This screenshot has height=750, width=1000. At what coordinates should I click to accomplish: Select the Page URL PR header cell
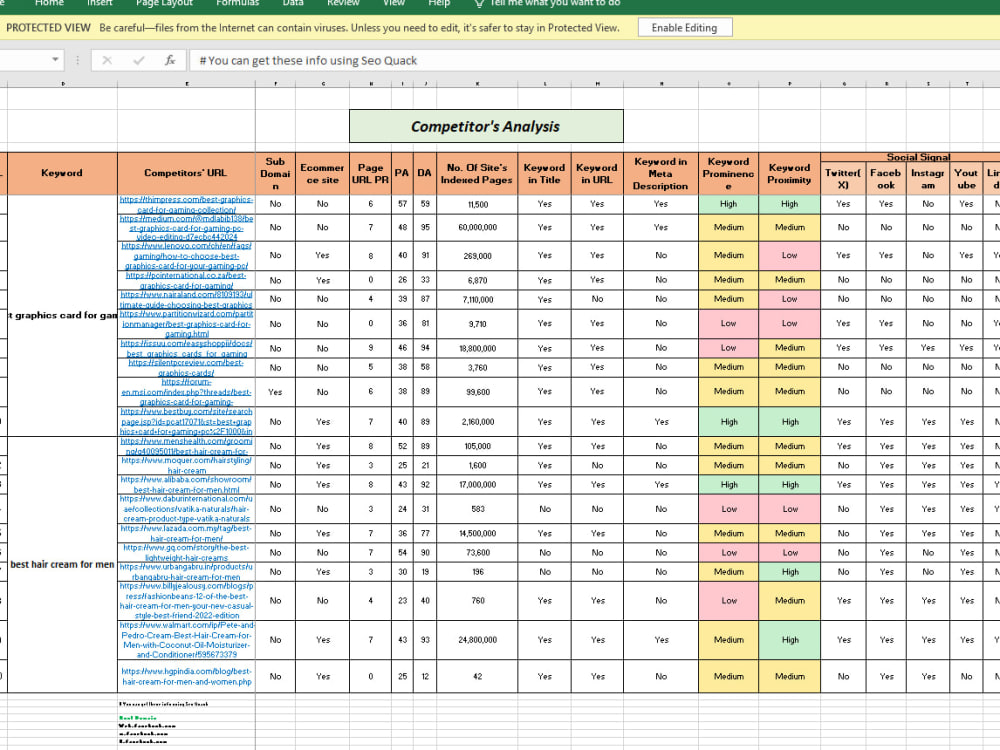371,173
